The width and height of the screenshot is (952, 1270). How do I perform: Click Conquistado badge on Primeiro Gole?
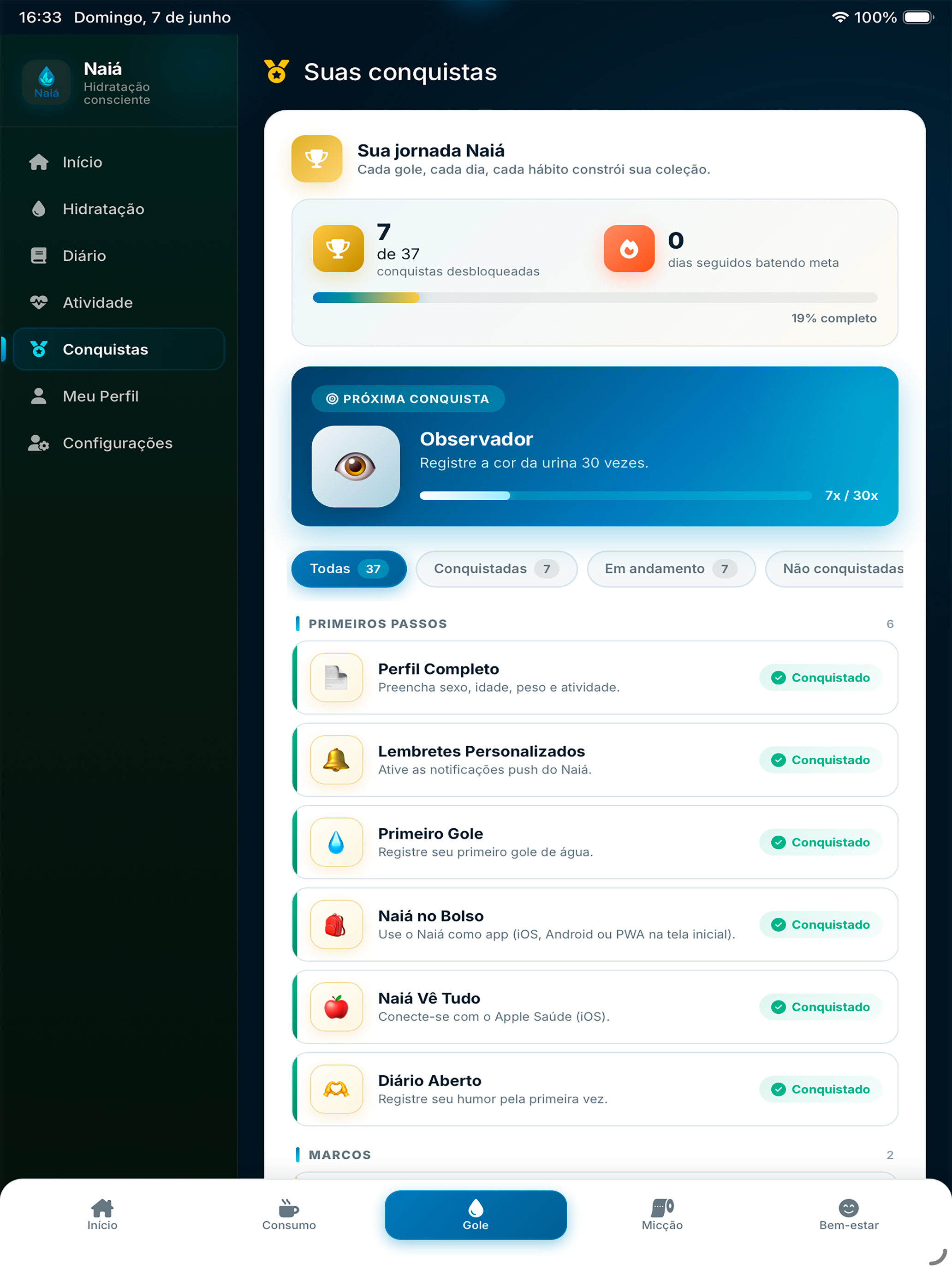[x=821, y=842]
